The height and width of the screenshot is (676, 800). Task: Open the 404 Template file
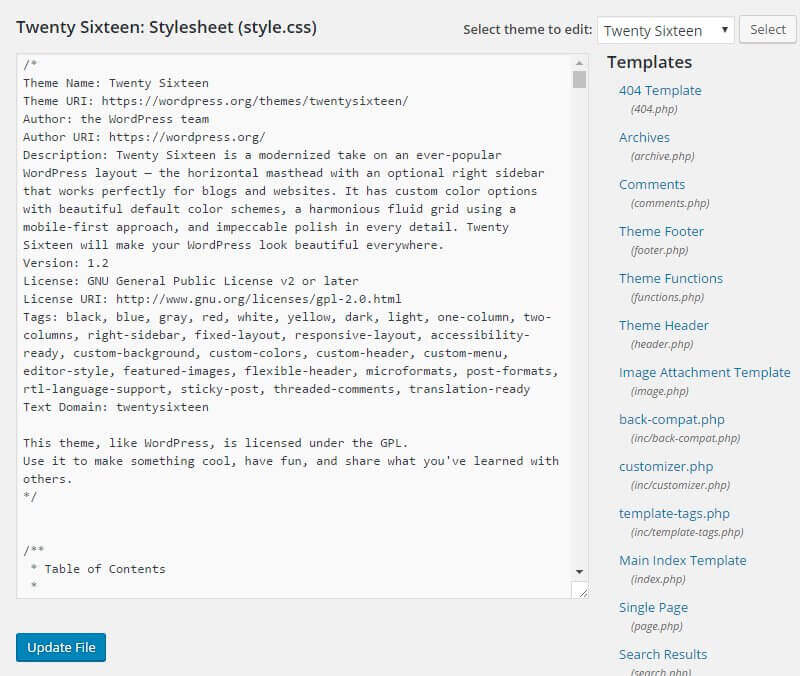point(660,91)
